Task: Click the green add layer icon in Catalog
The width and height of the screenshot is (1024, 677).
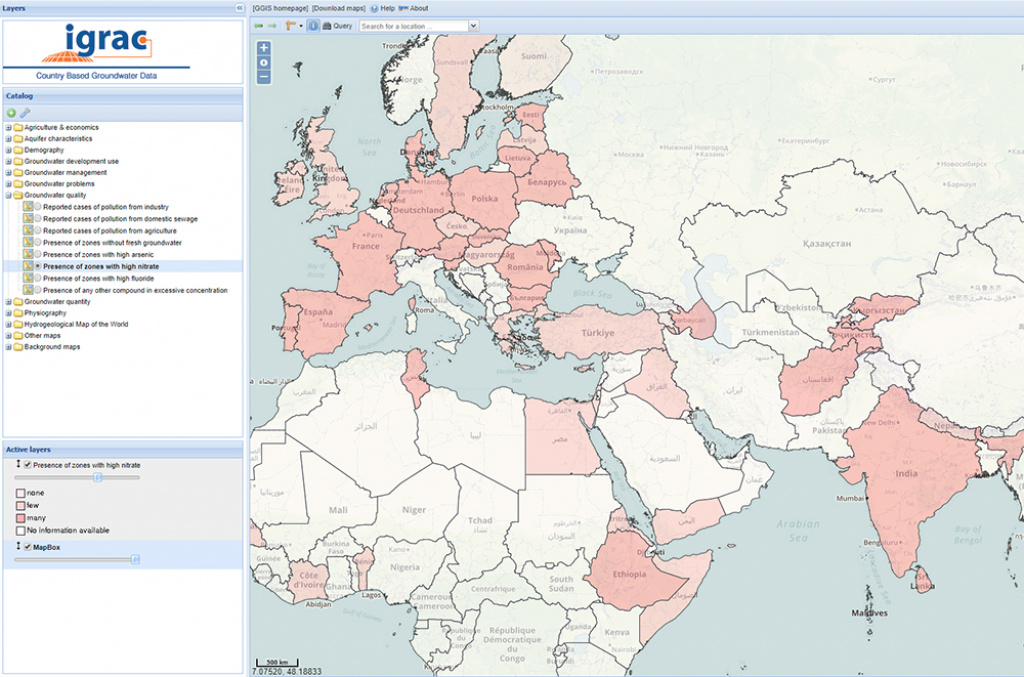Action: point(11,113)
